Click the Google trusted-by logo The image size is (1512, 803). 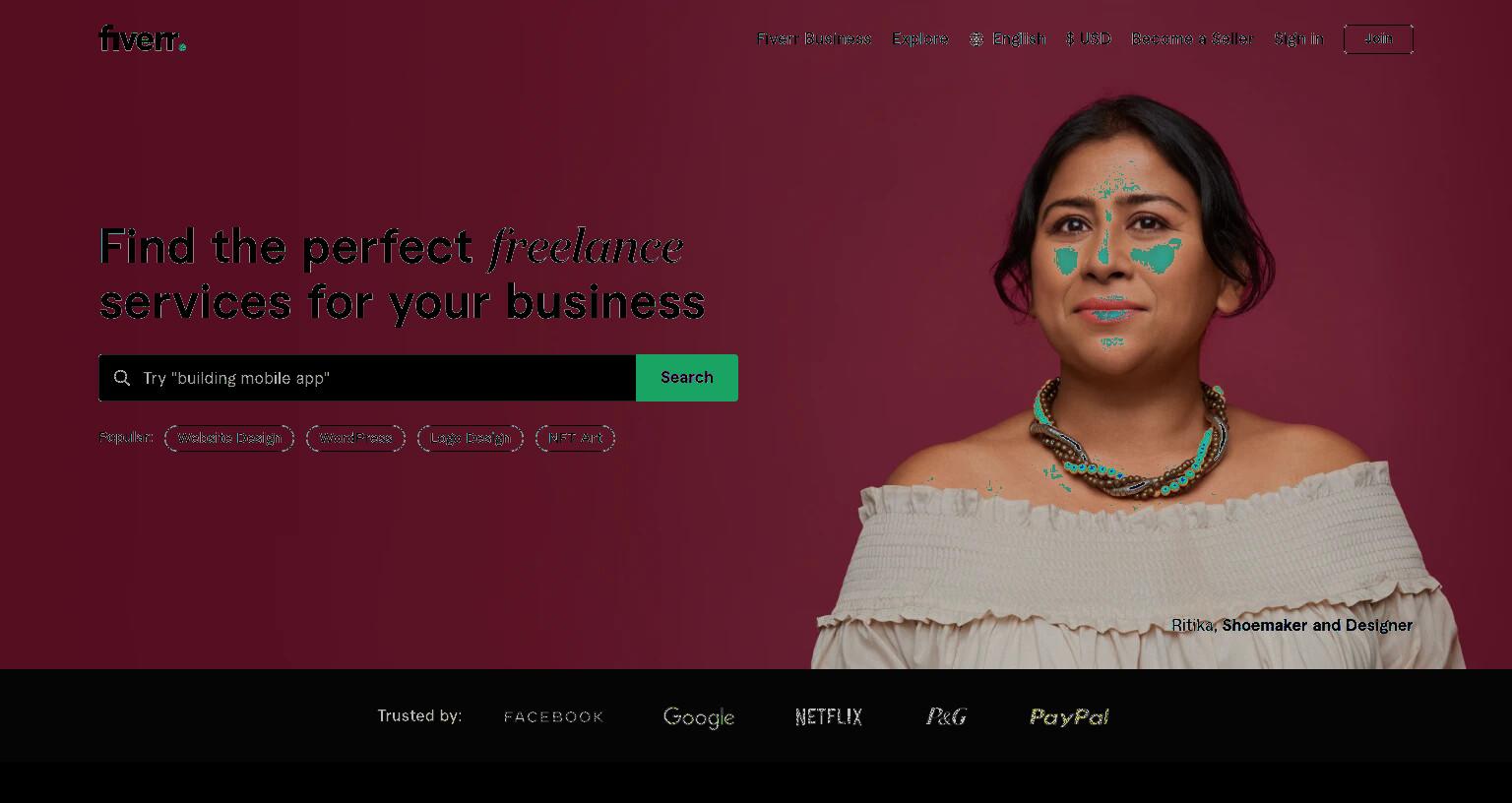tap(699, 717)
